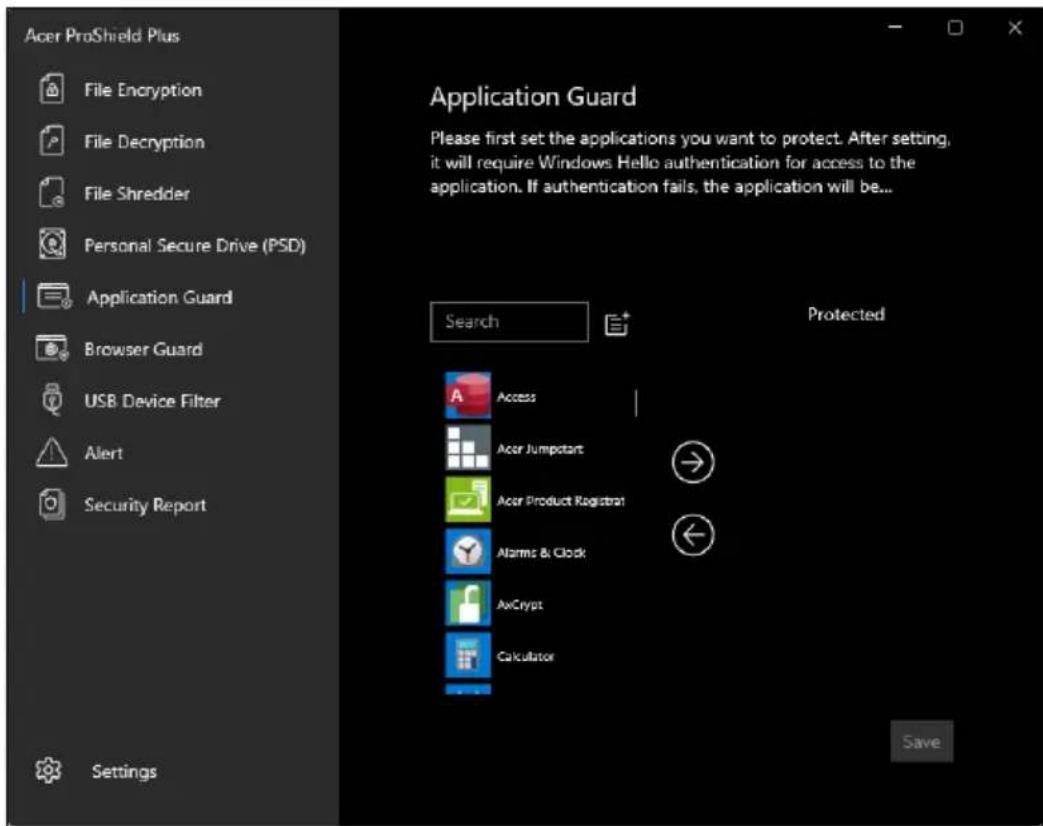Open the Alert page

click(104, 453)
